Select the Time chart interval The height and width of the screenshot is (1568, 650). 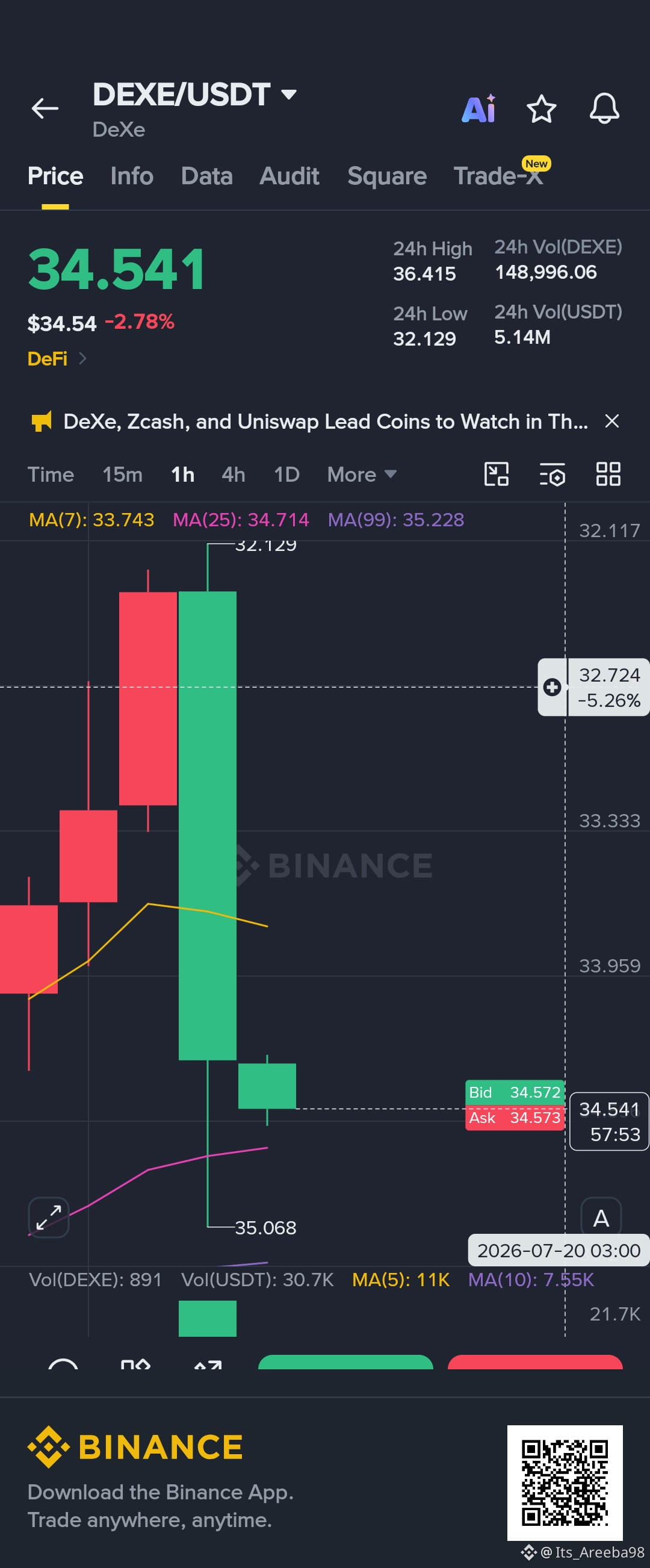click(x=51, y=474)
